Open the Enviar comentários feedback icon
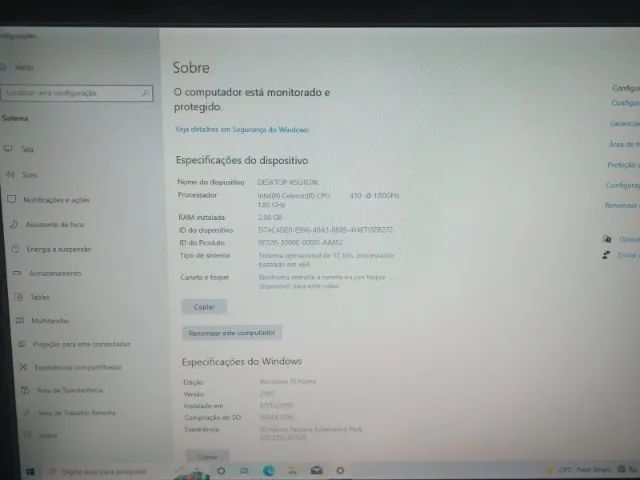 point(606,255)
